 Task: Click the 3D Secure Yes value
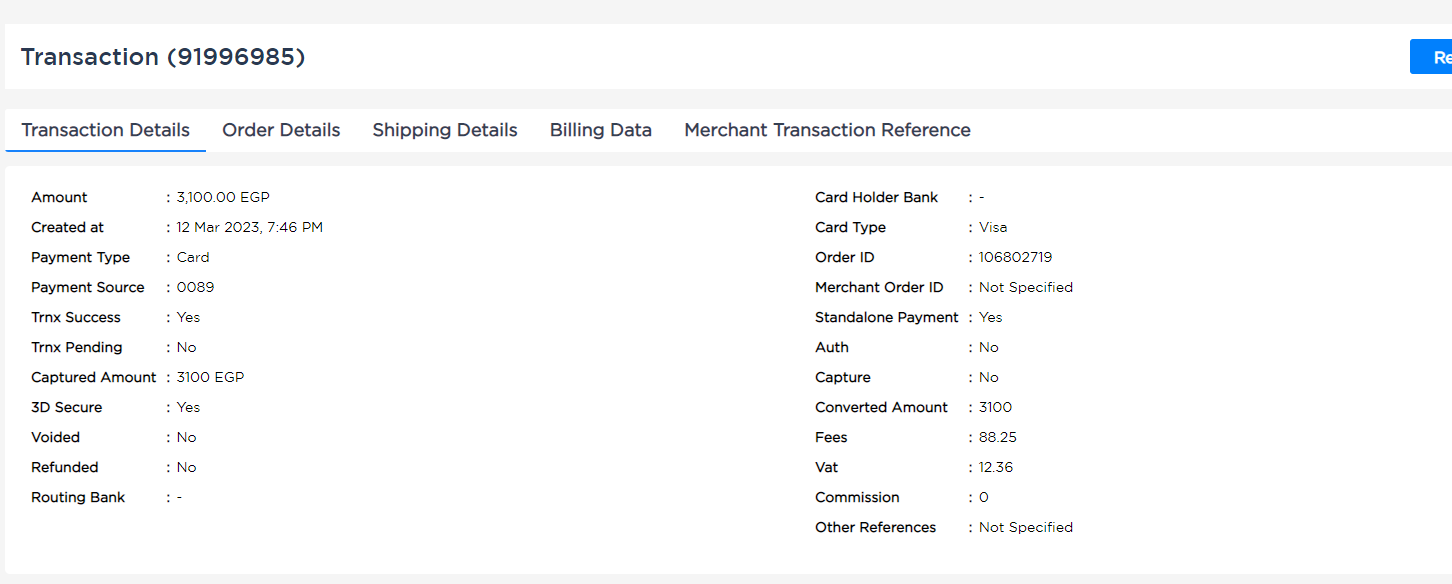click(x=188, y=407)
